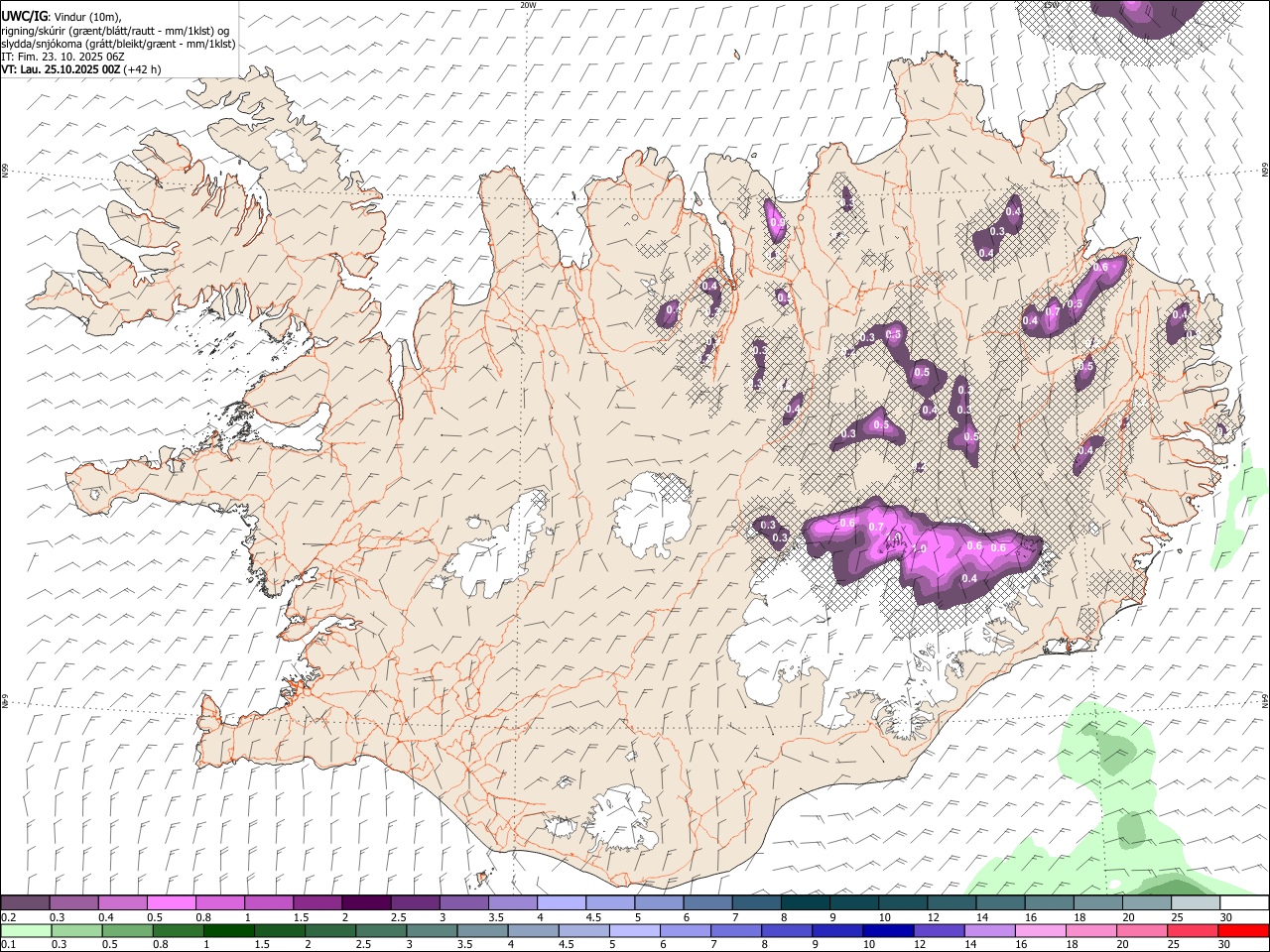This screenshot has height=952, width=1270.
Task: Click the bright pink 0.5 swatch, top legend row
Action: click(172, 903)
